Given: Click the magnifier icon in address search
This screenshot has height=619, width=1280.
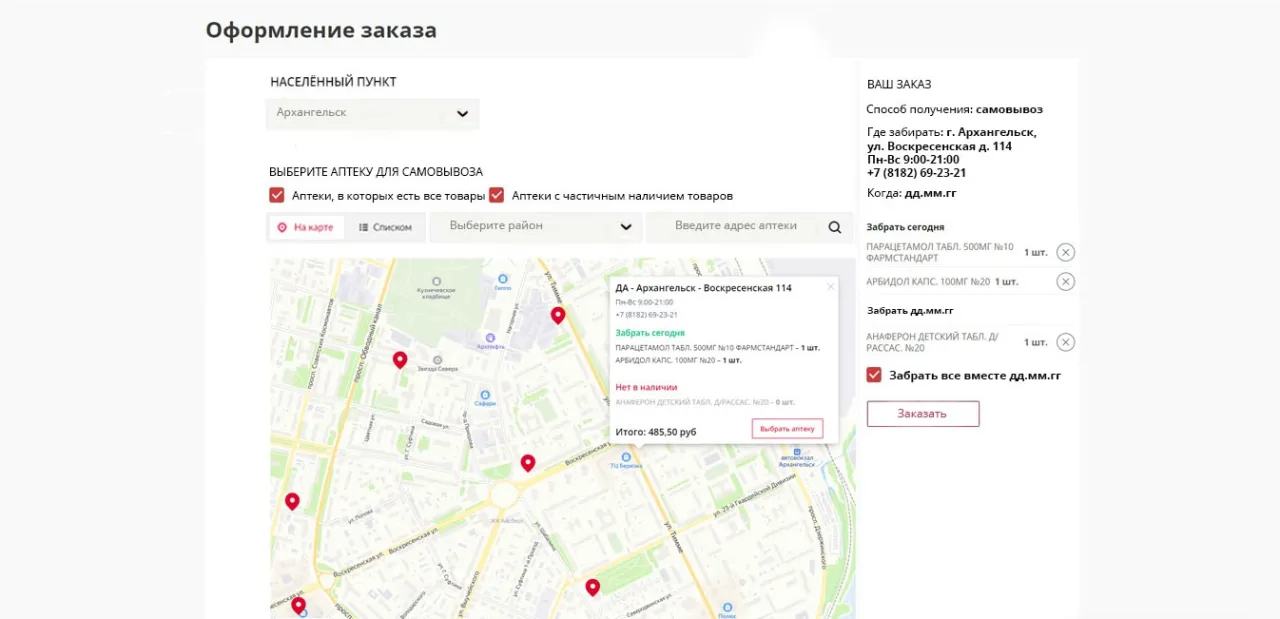Looking at the screenshot, I should (834, 227).
